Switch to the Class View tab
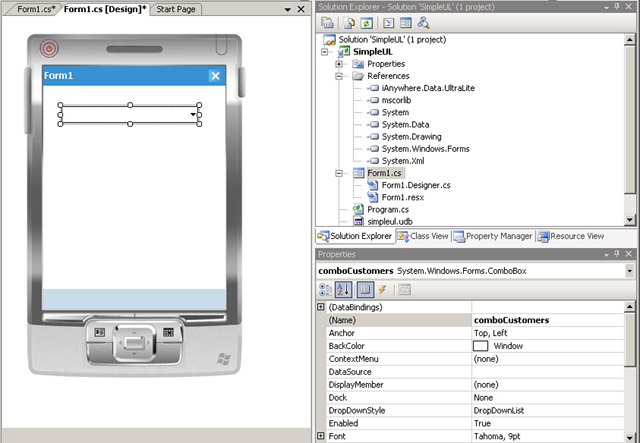This screenshot has height=443, width=640. coord(423,236)
